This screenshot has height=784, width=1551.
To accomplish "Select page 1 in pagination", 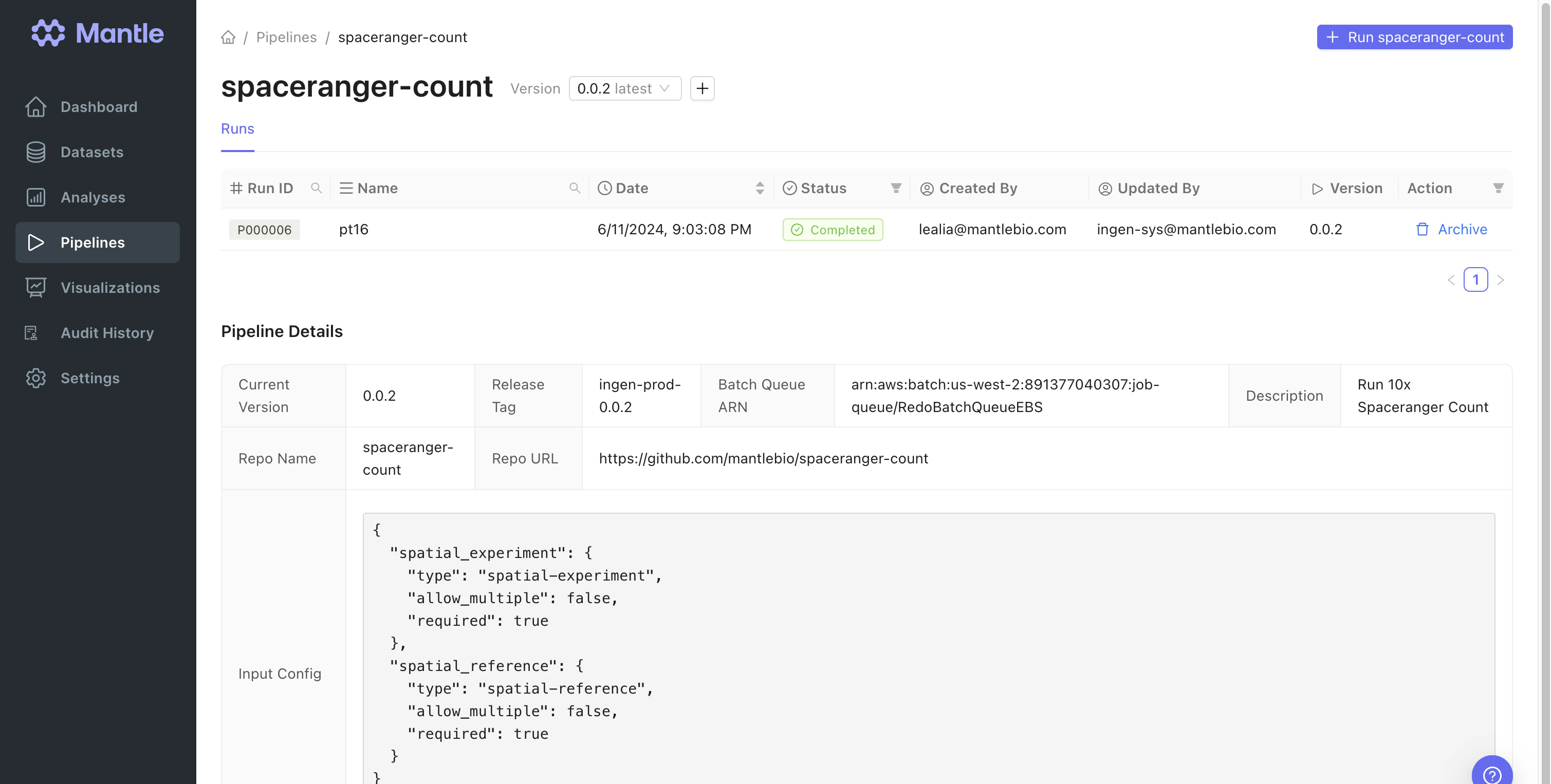I will point(1475,280).
